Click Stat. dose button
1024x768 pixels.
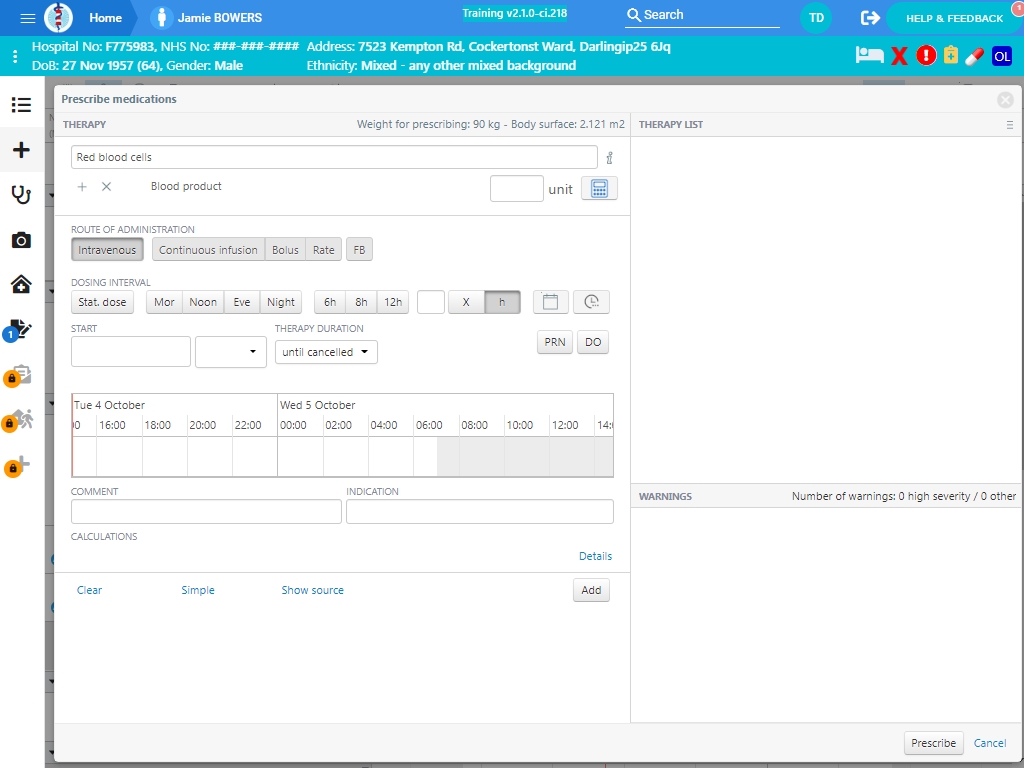pos(103,302)
